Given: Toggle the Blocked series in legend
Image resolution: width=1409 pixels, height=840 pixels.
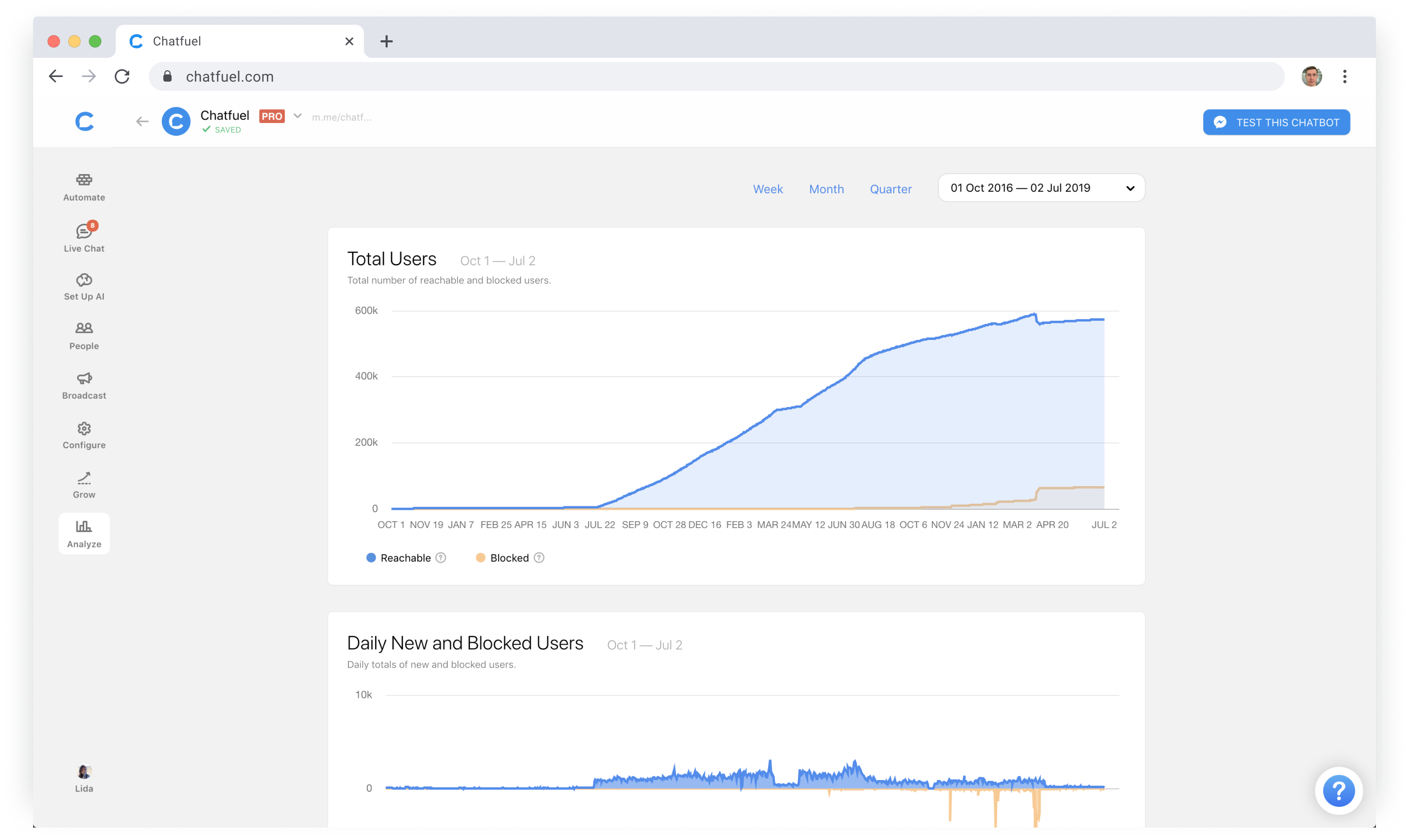Looking at the screenshot, I should [x=503, y=557].
